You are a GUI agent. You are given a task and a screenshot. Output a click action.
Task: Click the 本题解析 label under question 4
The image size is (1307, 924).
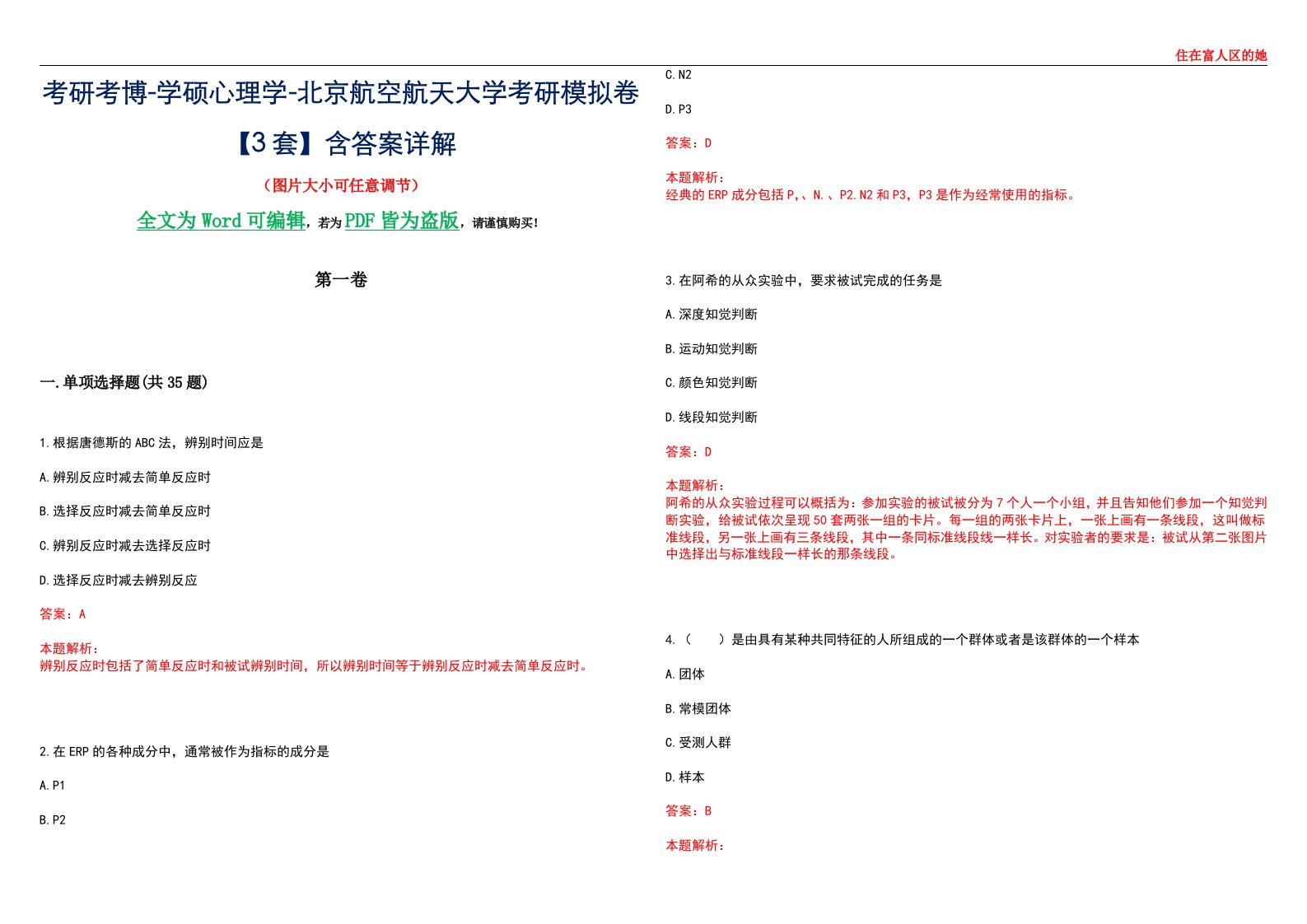tap(695, 846)
